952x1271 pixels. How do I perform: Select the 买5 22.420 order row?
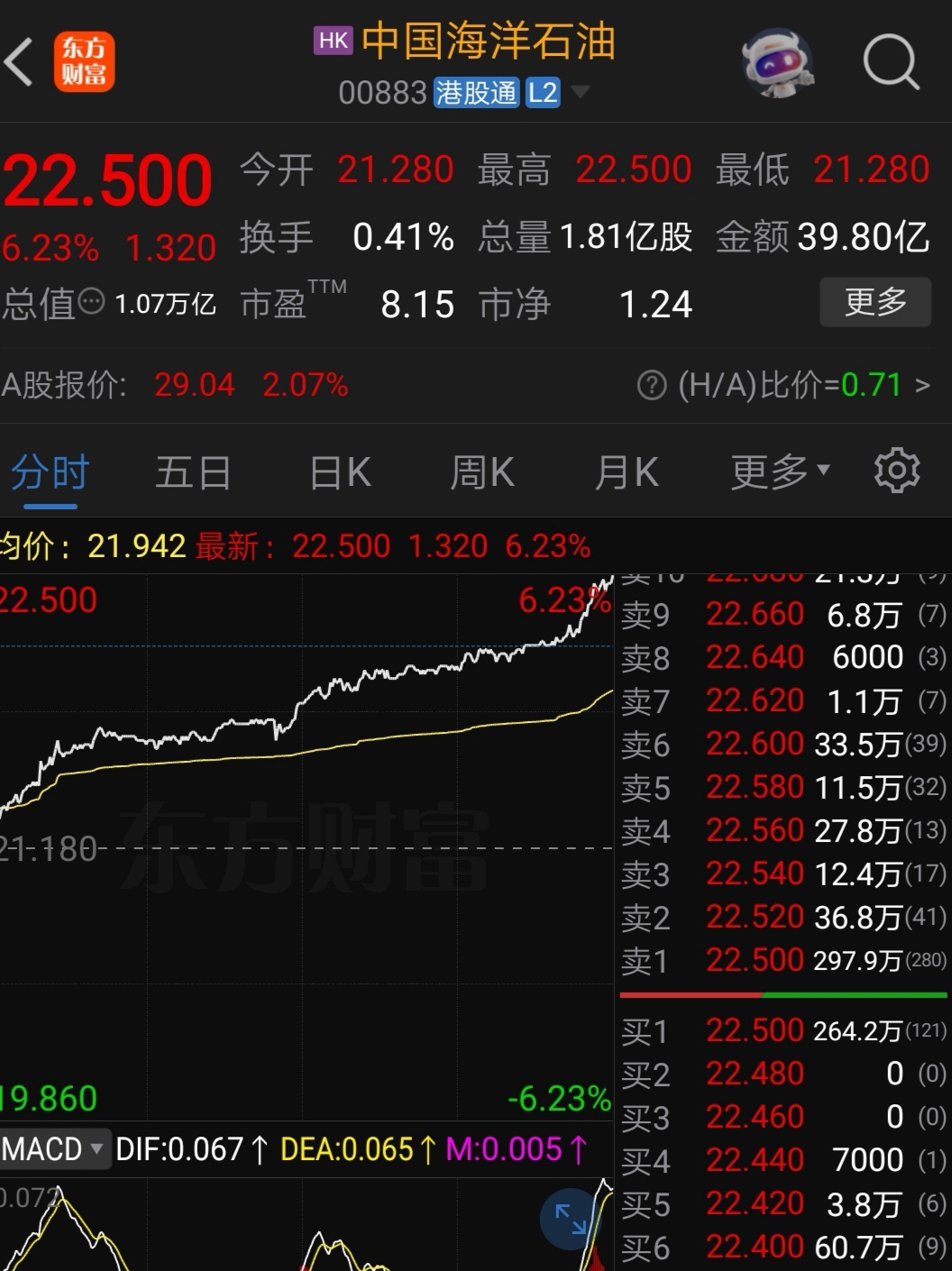pyautogui.click(x=783, y=1204)
